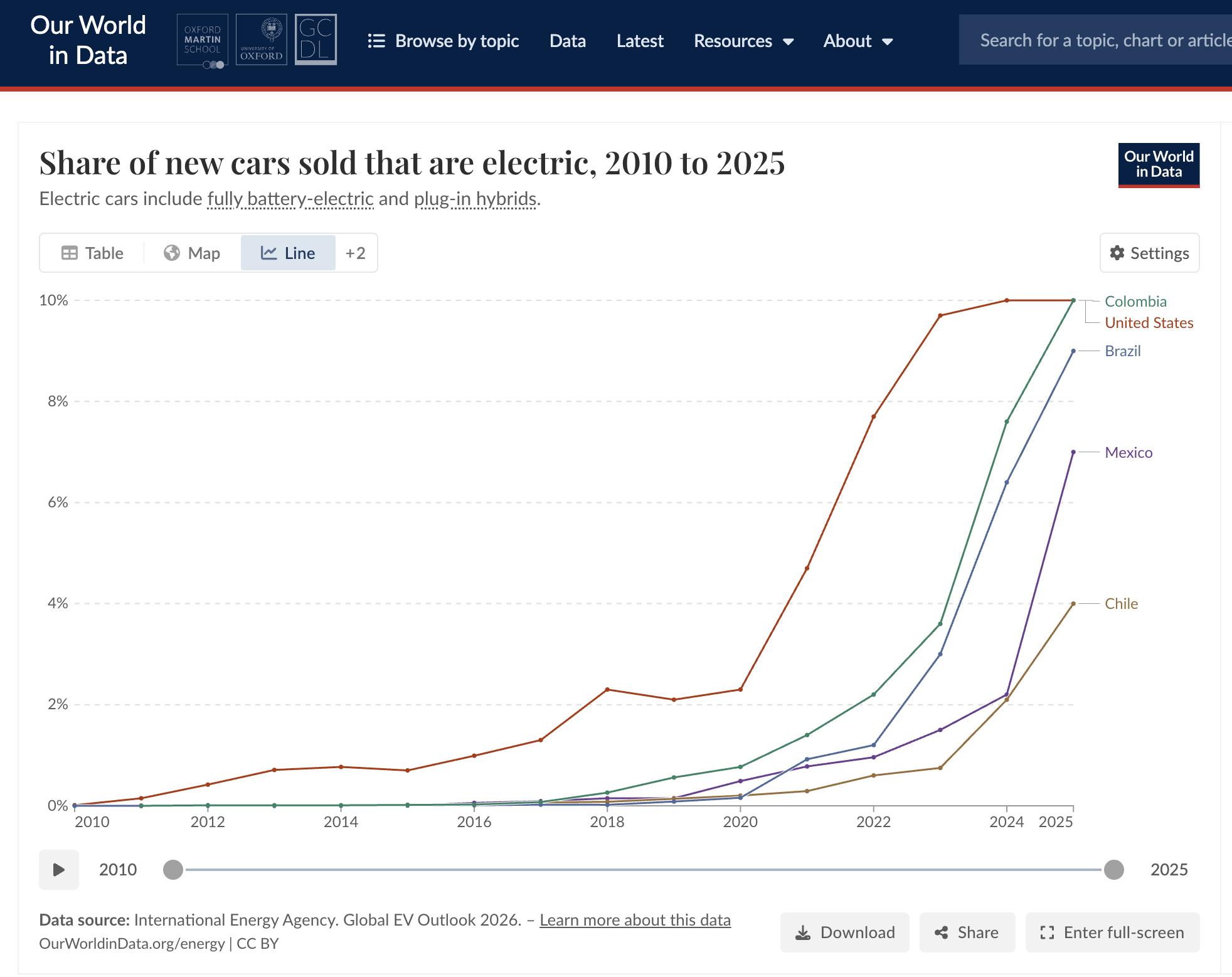Click the United States 2018 data point
Screen dimensions: 1232x977
(x=607, y=690)
